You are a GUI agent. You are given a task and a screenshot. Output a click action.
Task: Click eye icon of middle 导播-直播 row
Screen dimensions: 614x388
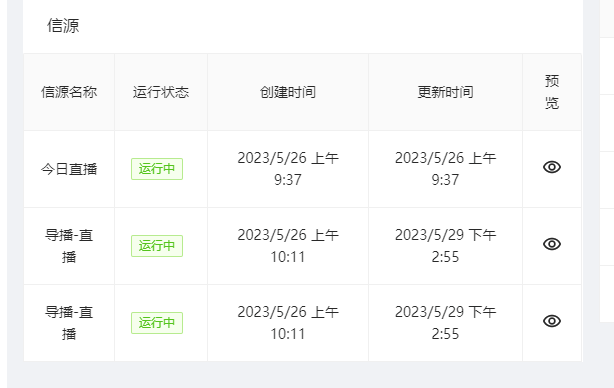pos(552,244)
